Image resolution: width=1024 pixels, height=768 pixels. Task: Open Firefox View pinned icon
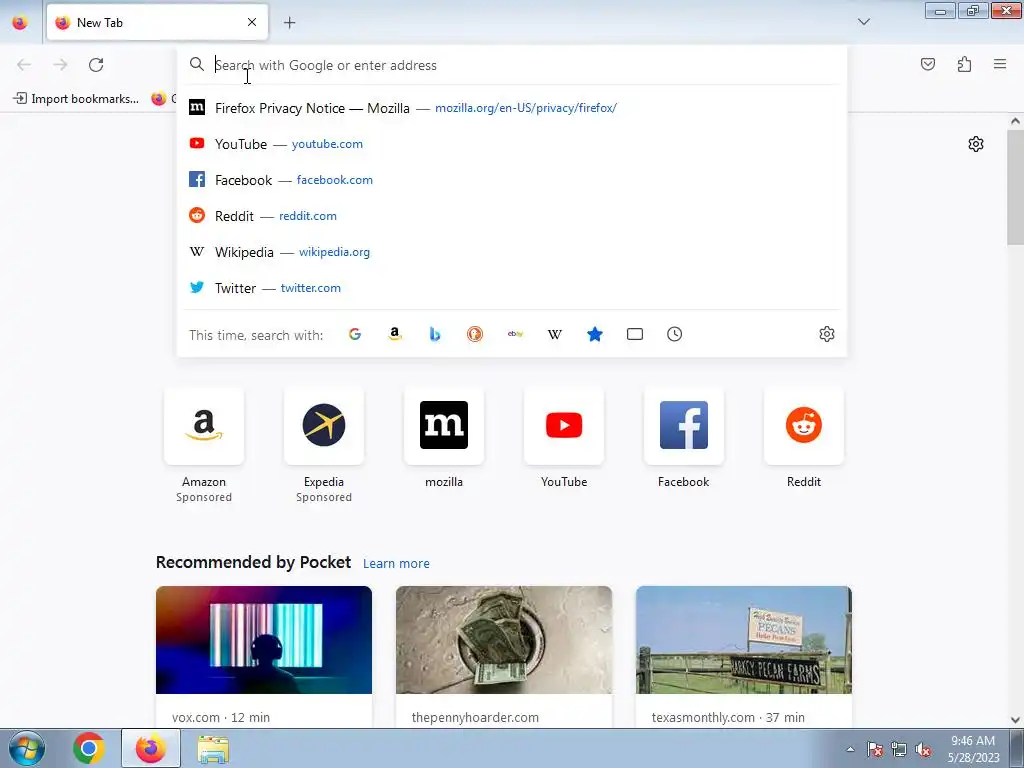20,22
